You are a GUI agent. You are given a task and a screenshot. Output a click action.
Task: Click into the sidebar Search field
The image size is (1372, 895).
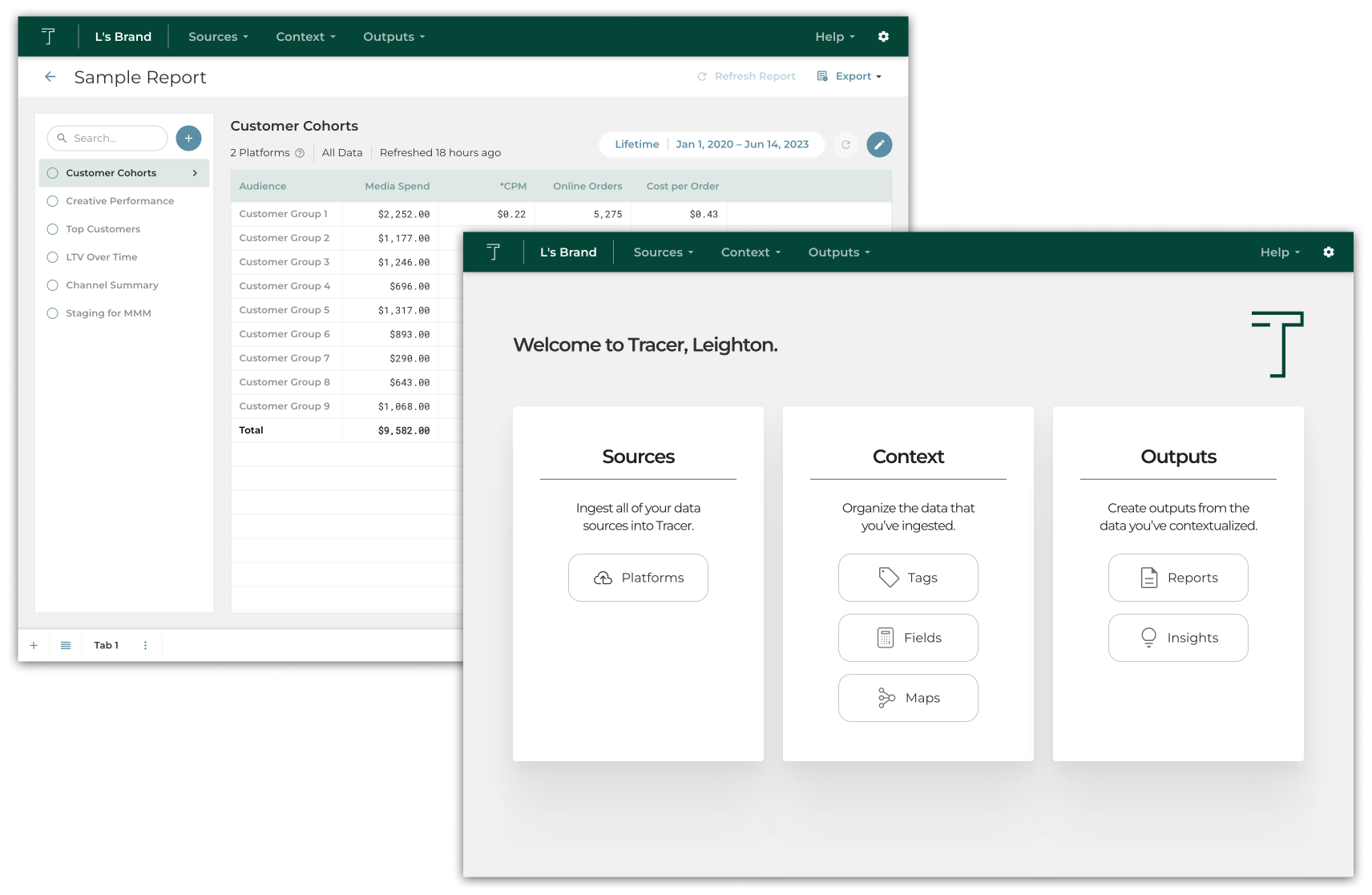tap(107, 138)
